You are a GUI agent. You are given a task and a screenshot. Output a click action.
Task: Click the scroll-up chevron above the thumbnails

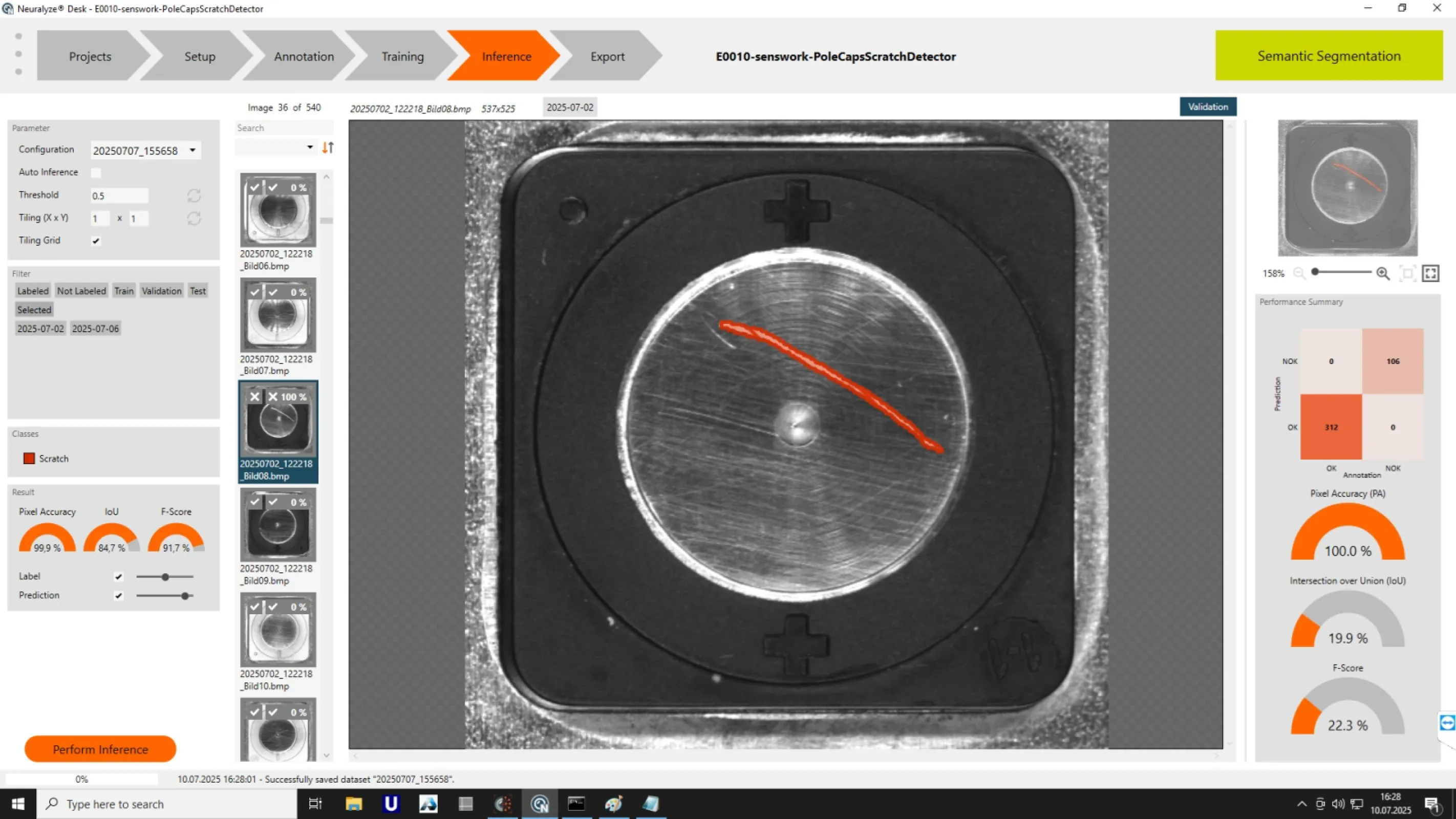(x=327, y=177)
